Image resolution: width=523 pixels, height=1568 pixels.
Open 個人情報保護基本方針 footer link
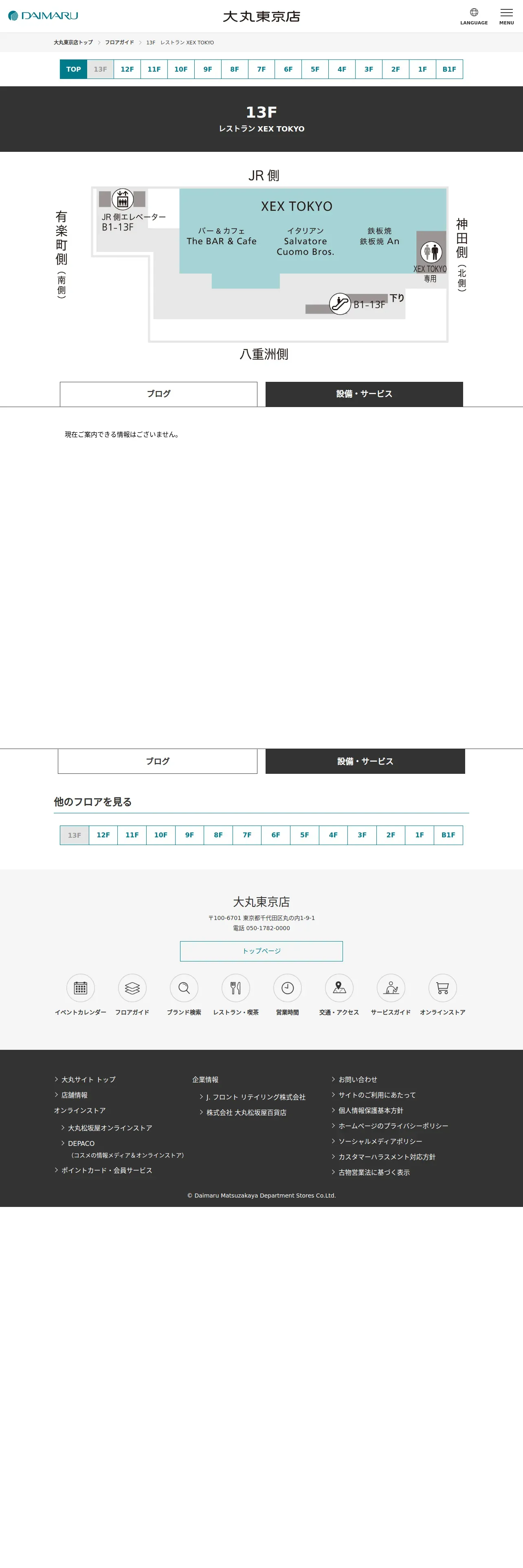(x=371, y=1110)
